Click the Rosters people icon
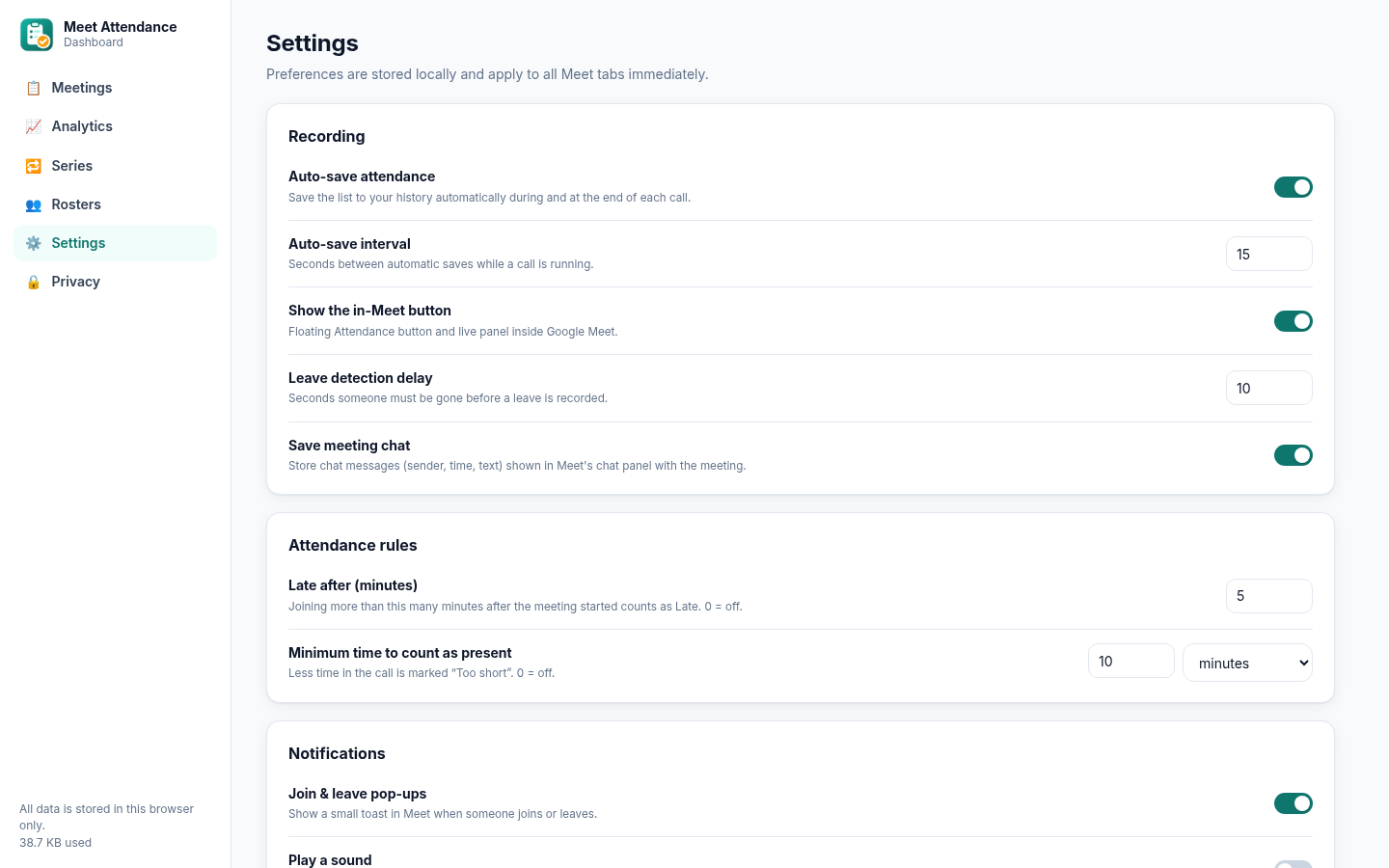This screenshot has width=1389, height=868. (x=34, y=204)
